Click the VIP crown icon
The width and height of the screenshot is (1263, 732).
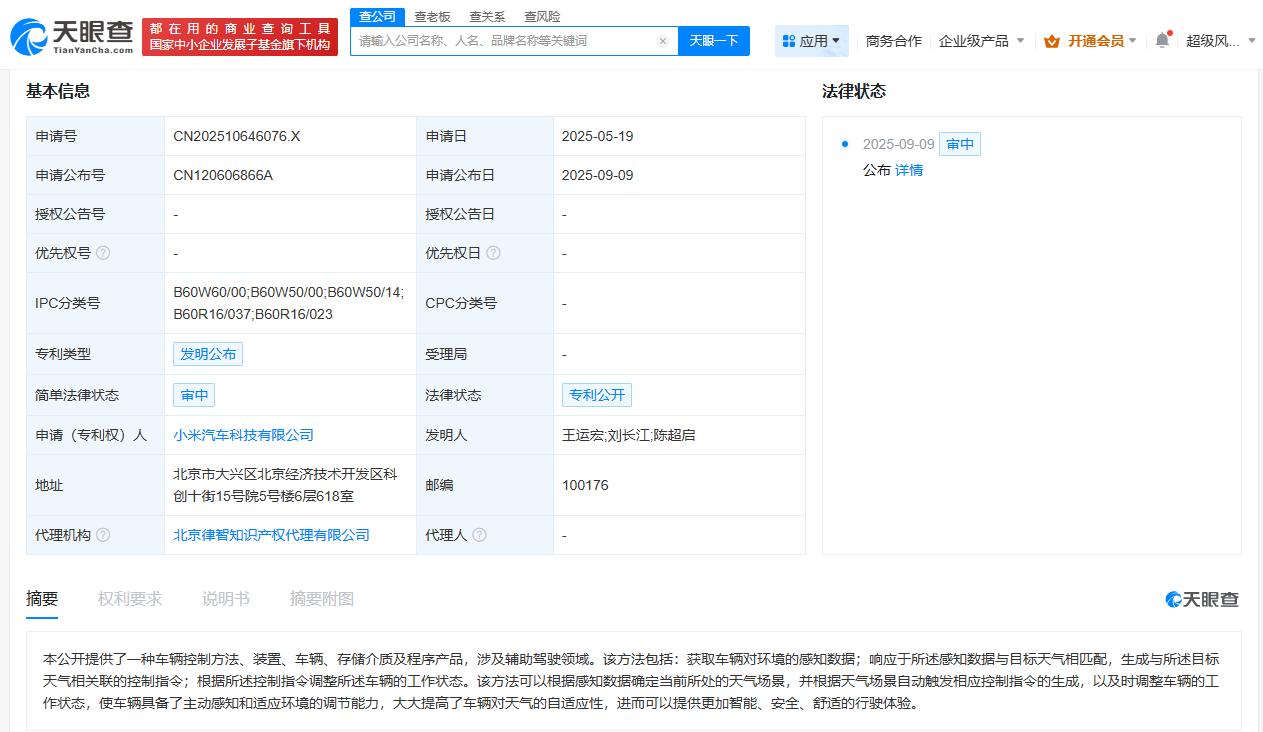[x=1051, y=41]
